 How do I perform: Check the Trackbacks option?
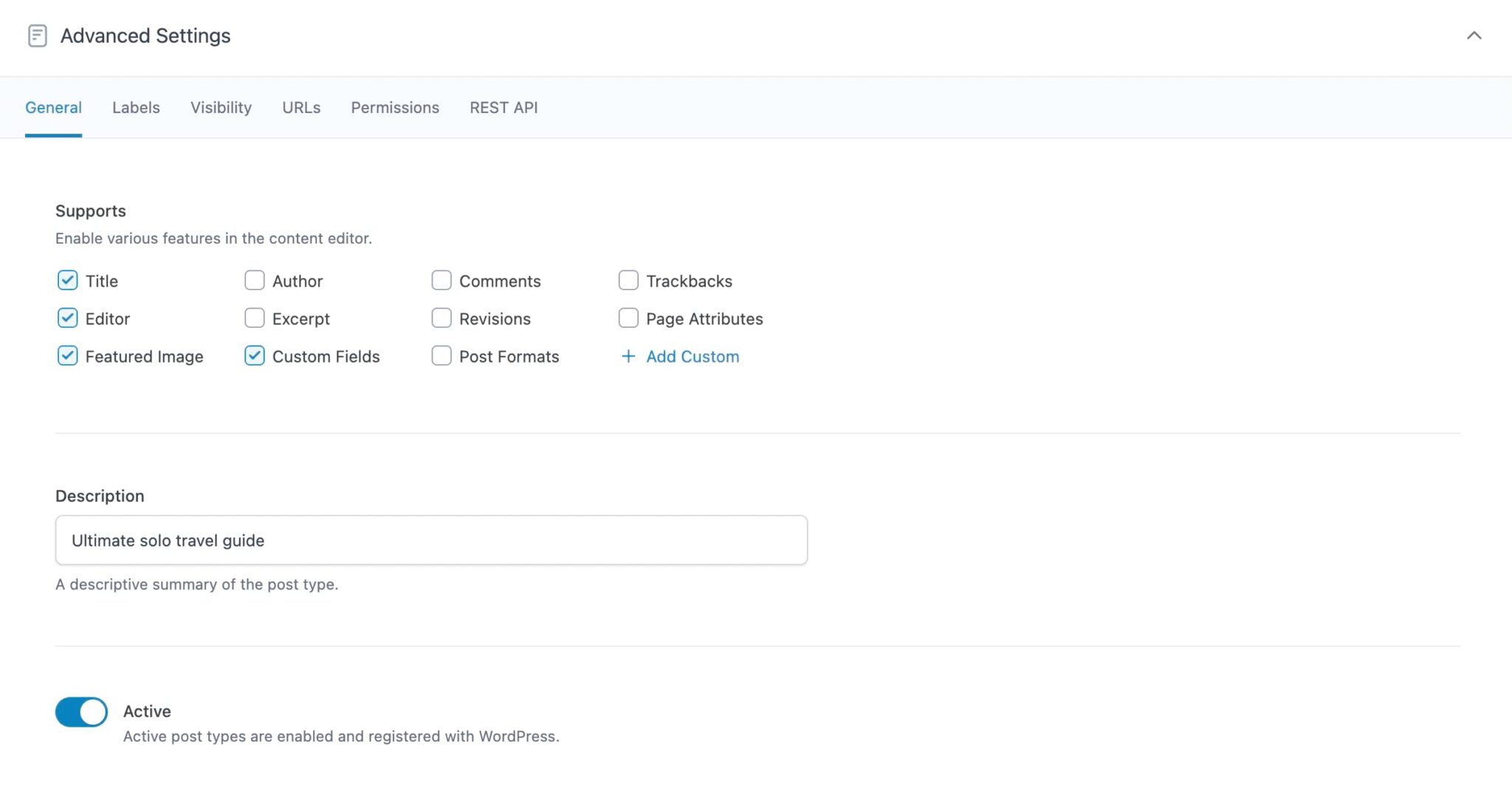(628, 281)
